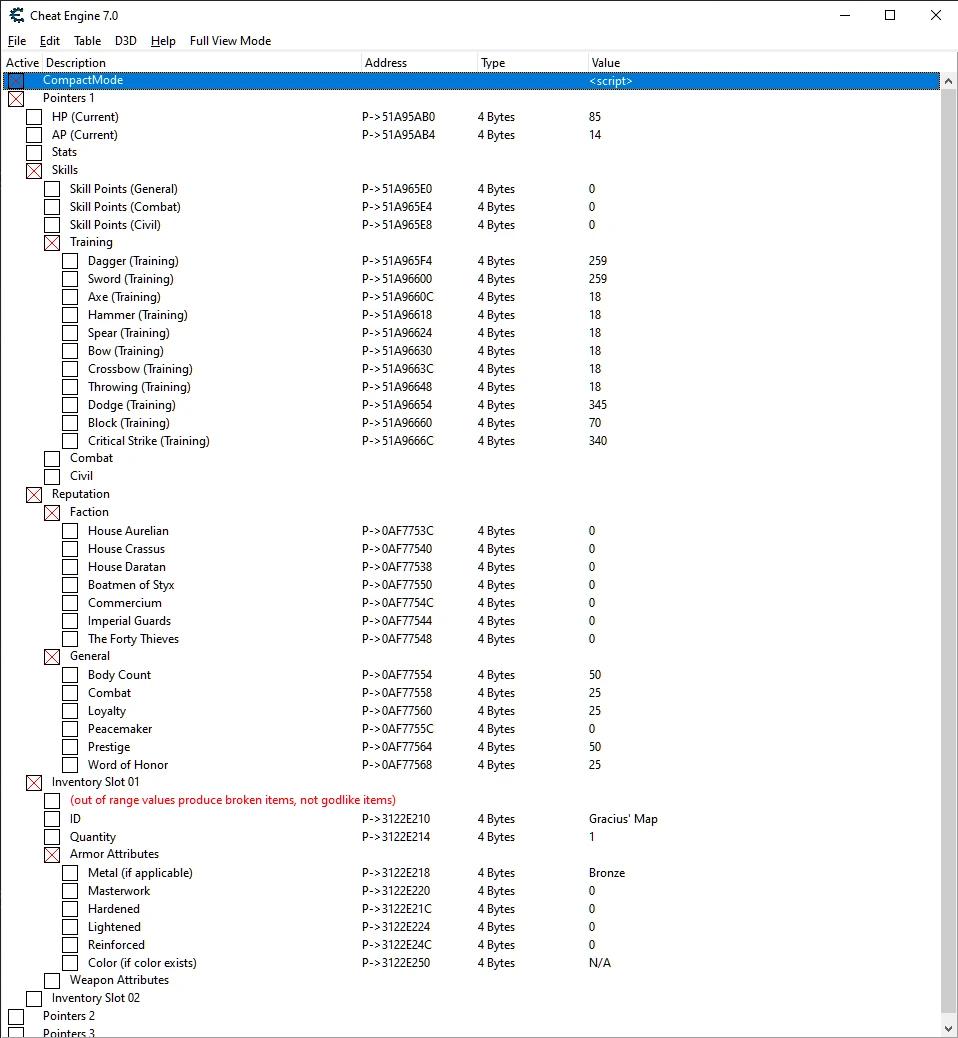Tick the Dodge (Training) checkbox

click(70, 405)
